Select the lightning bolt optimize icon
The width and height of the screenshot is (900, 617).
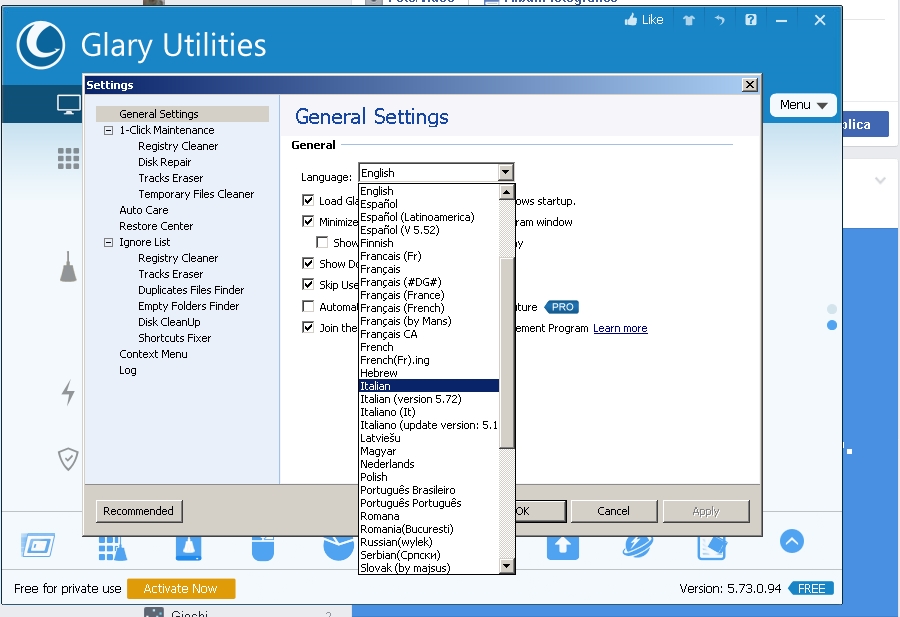68,393
